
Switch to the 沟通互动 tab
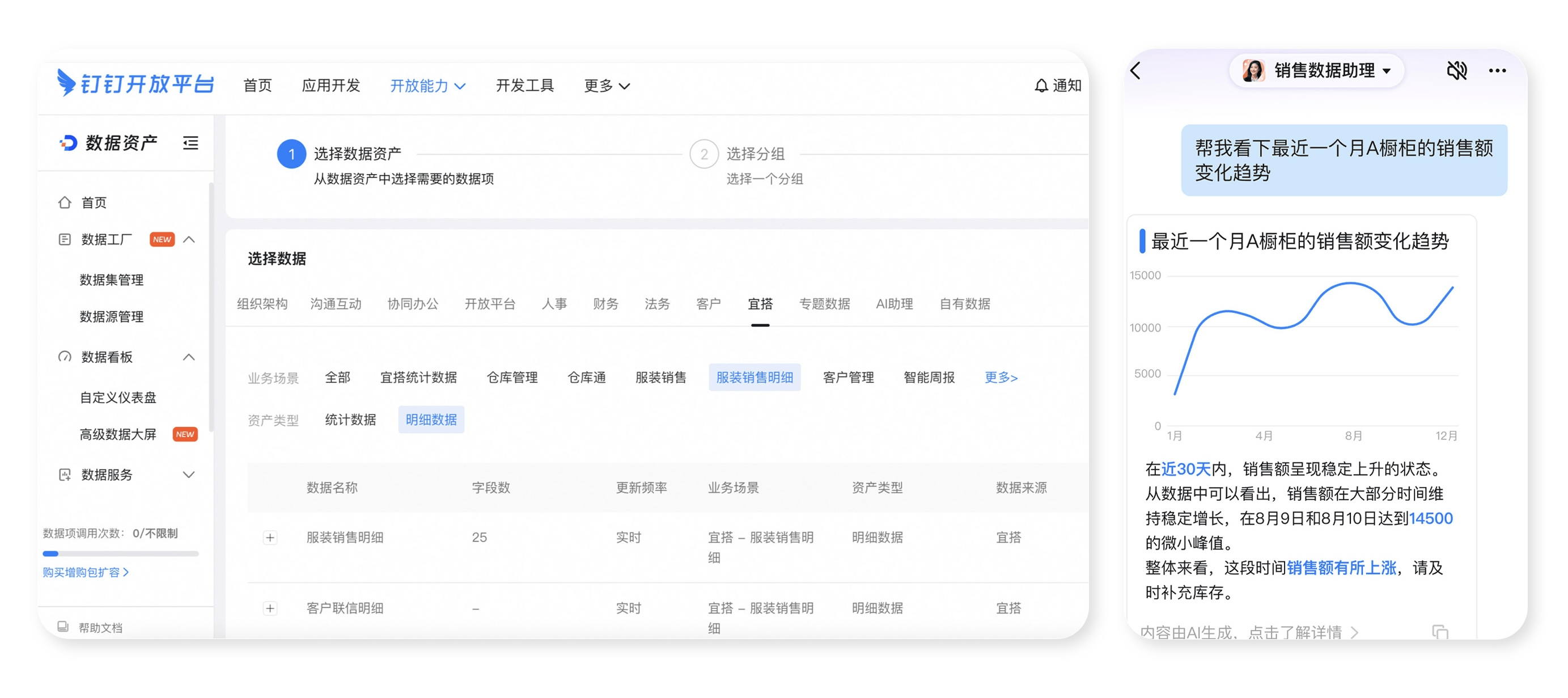[336, 304]
